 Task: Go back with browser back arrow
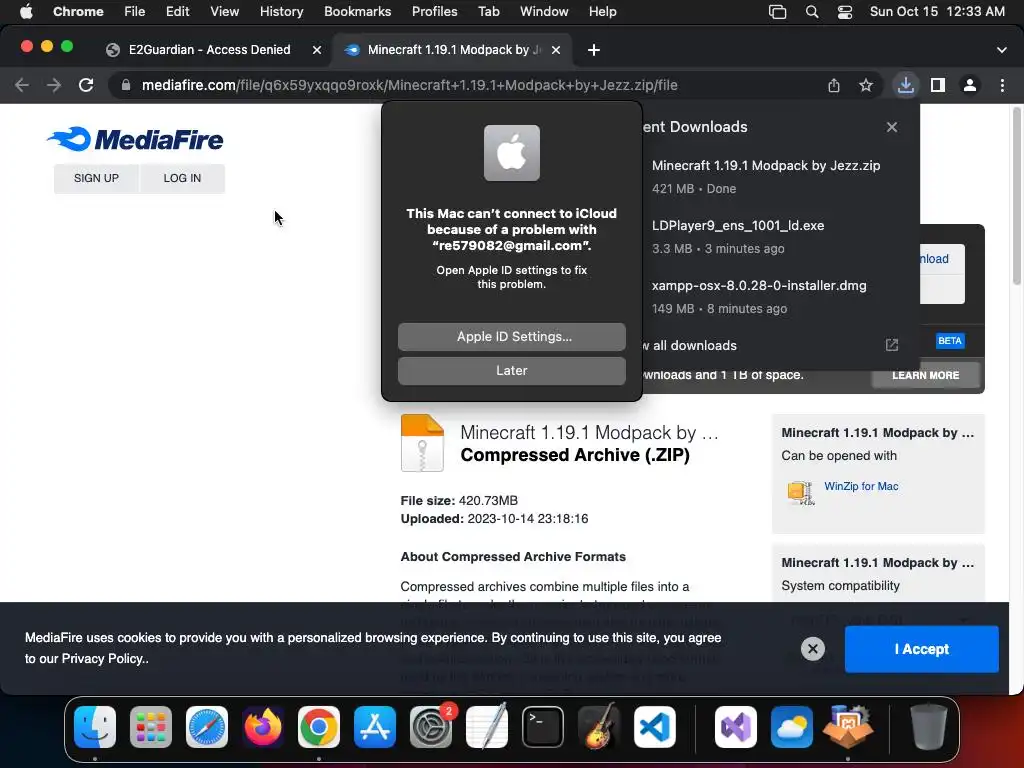click(22, 86)
